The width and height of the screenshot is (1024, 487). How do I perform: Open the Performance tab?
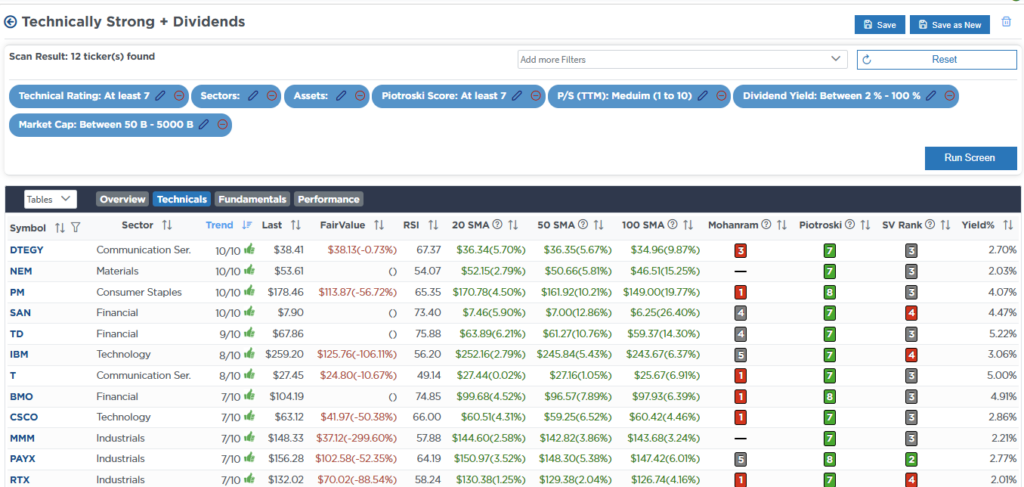click(328, 199)
